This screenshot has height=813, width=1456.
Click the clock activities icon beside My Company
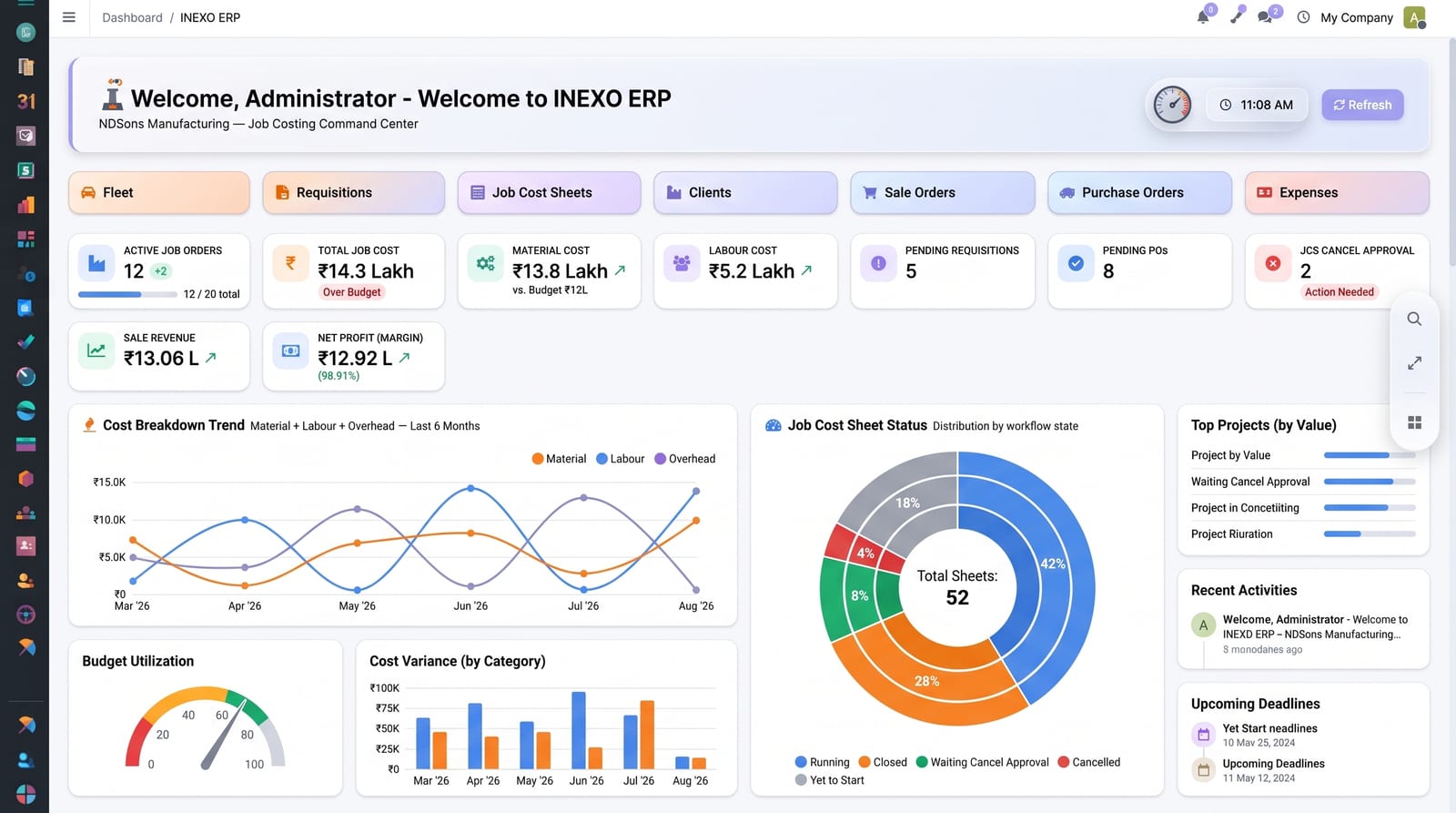point(1303,17)
